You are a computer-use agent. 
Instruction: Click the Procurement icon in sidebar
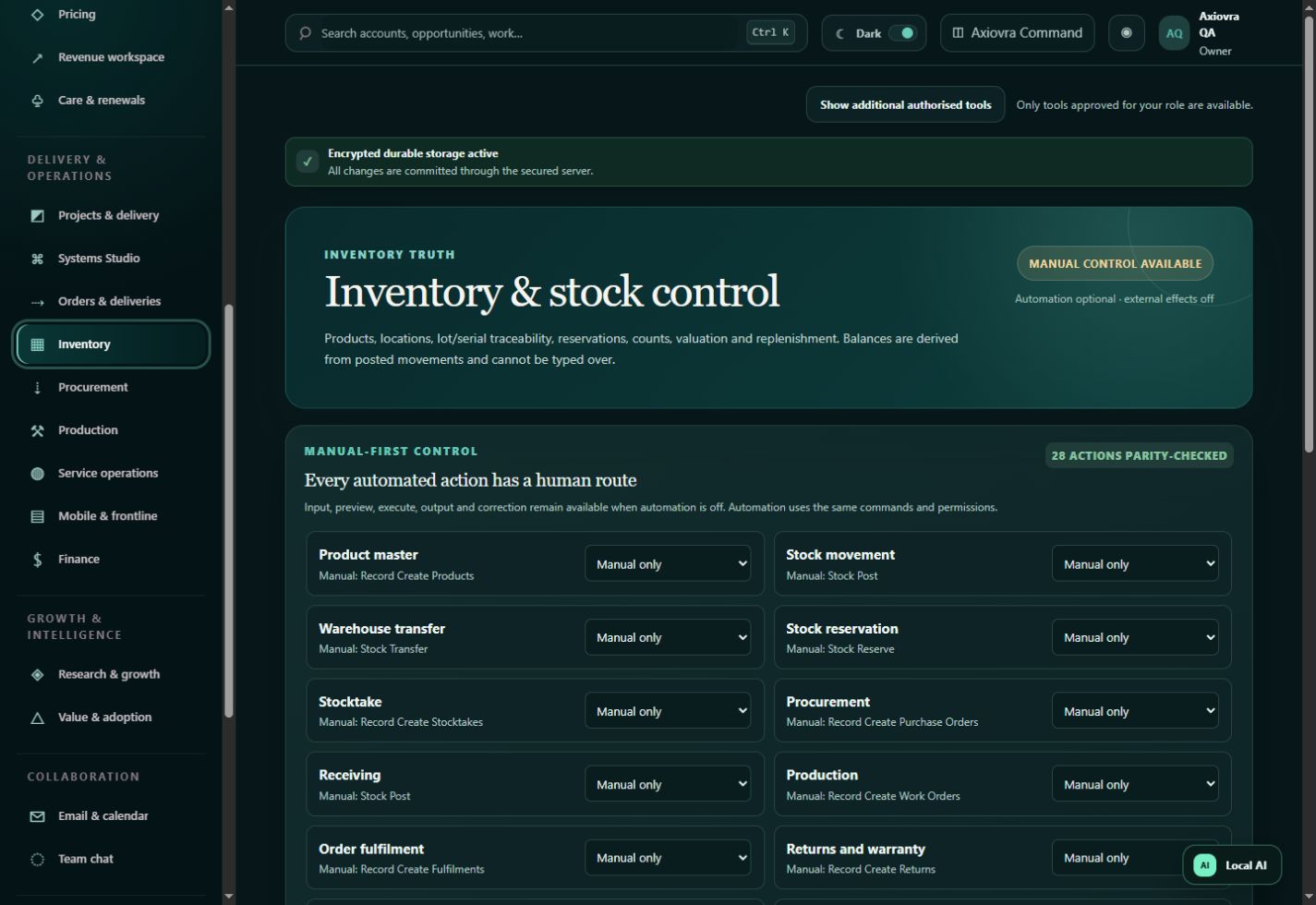pos(37,388)
